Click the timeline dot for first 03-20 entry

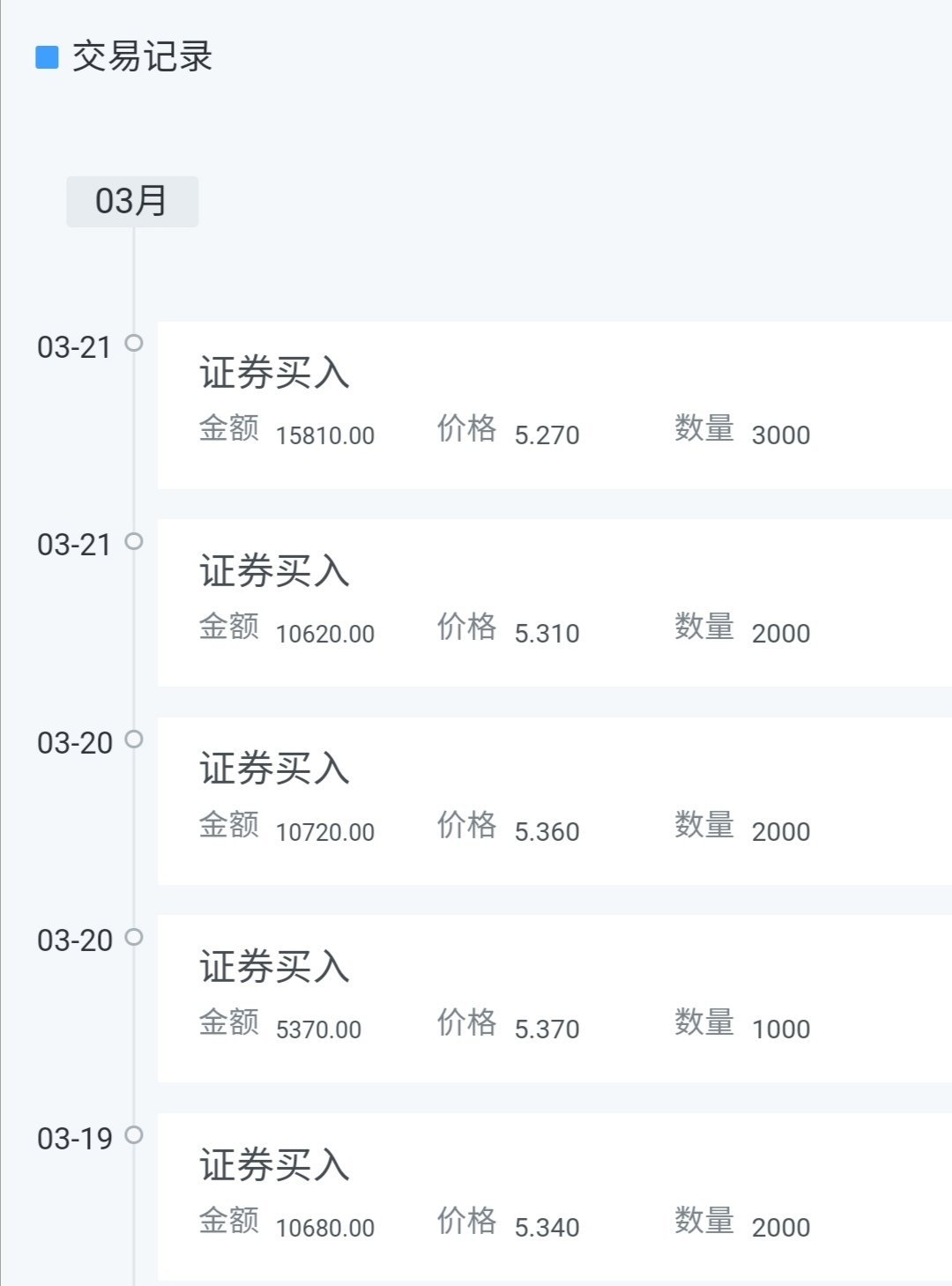[134, 739]
